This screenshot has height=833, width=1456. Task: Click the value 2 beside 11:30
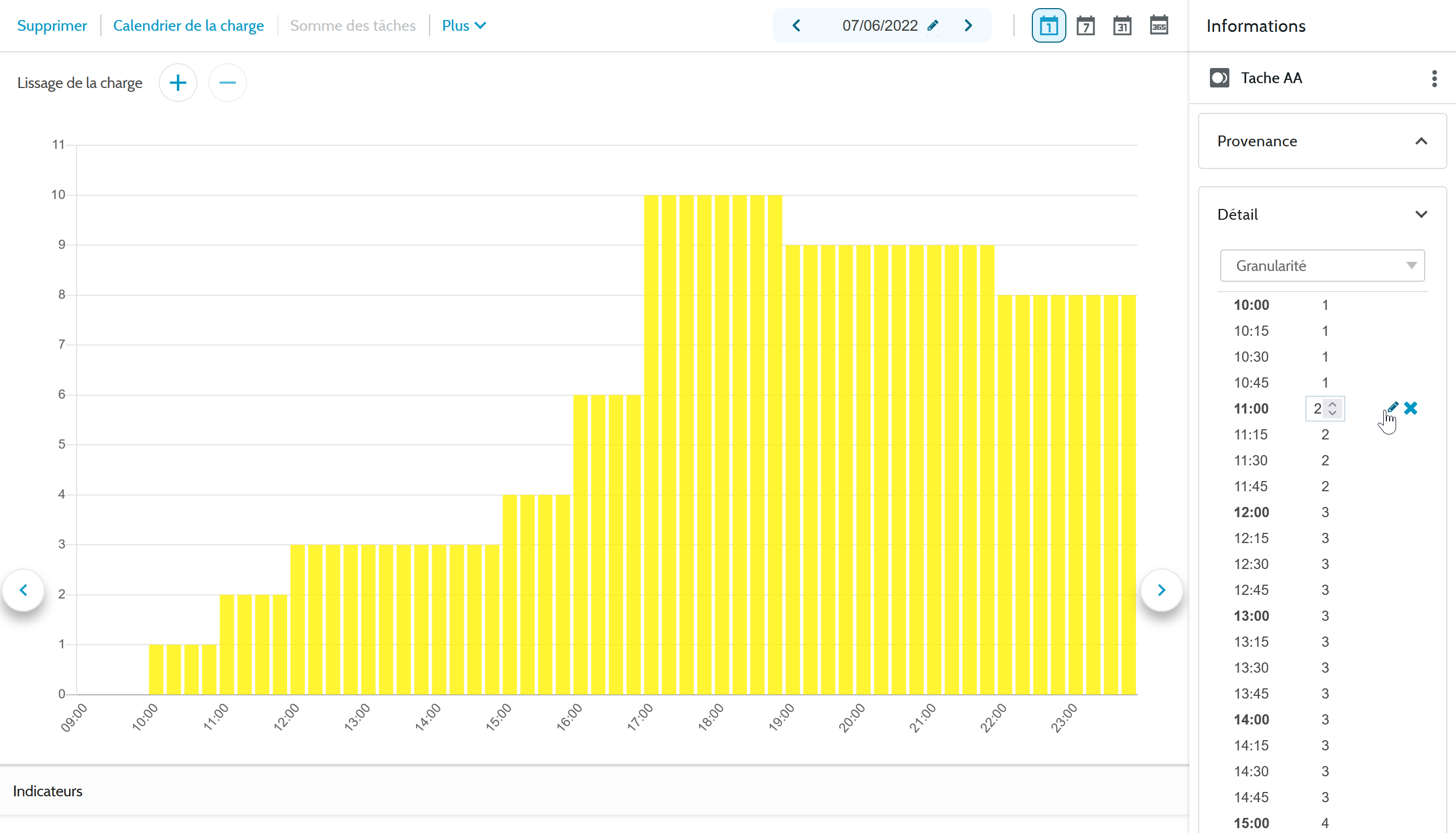point(1325,460)
